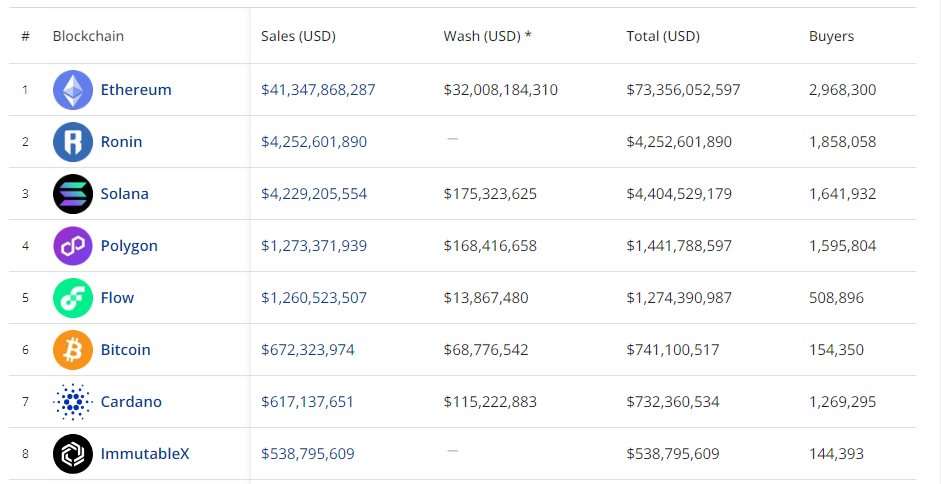941x484 pixels.
Task: Open the ImmutableX blockchain link
Action: (145, 453)
